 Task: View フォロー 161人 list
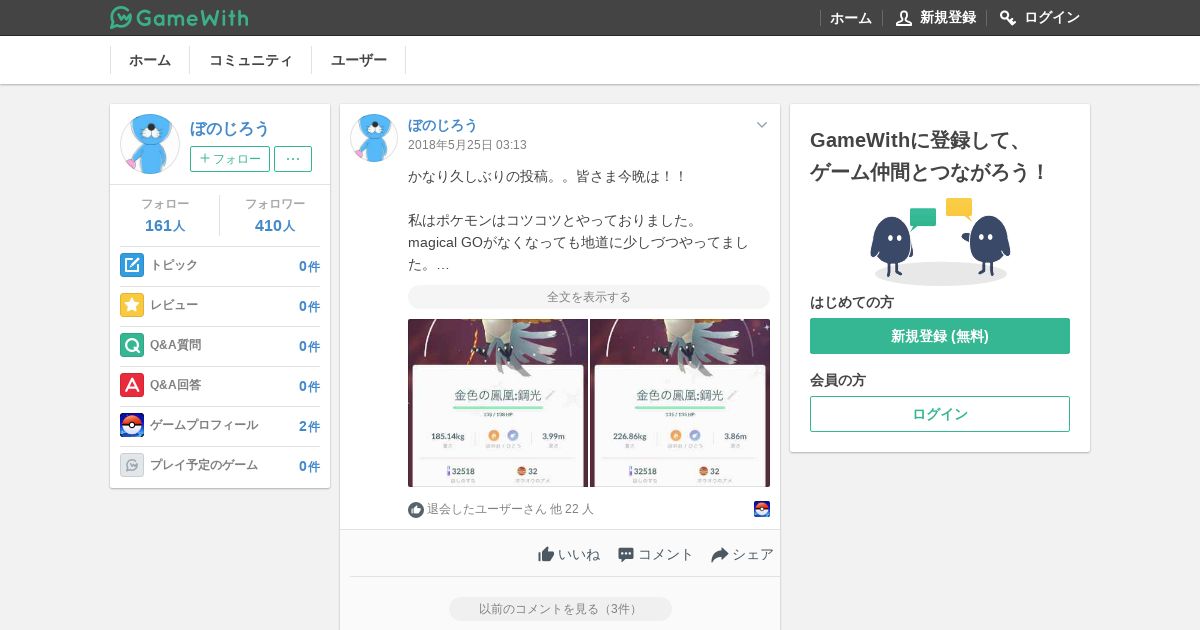coord(165,215)
